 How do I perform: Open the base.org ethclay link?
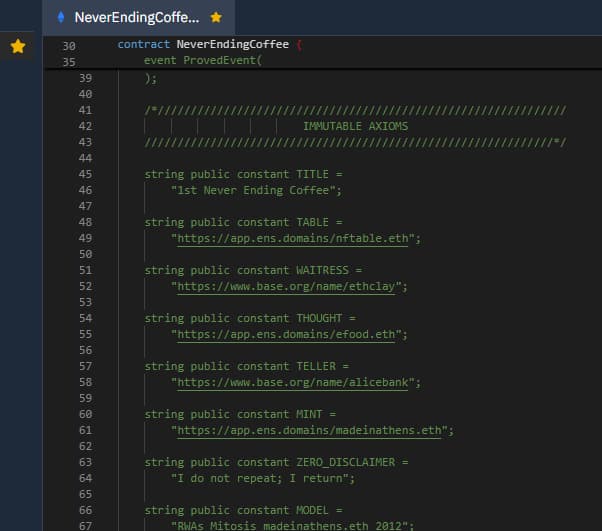tap(289, 286)
